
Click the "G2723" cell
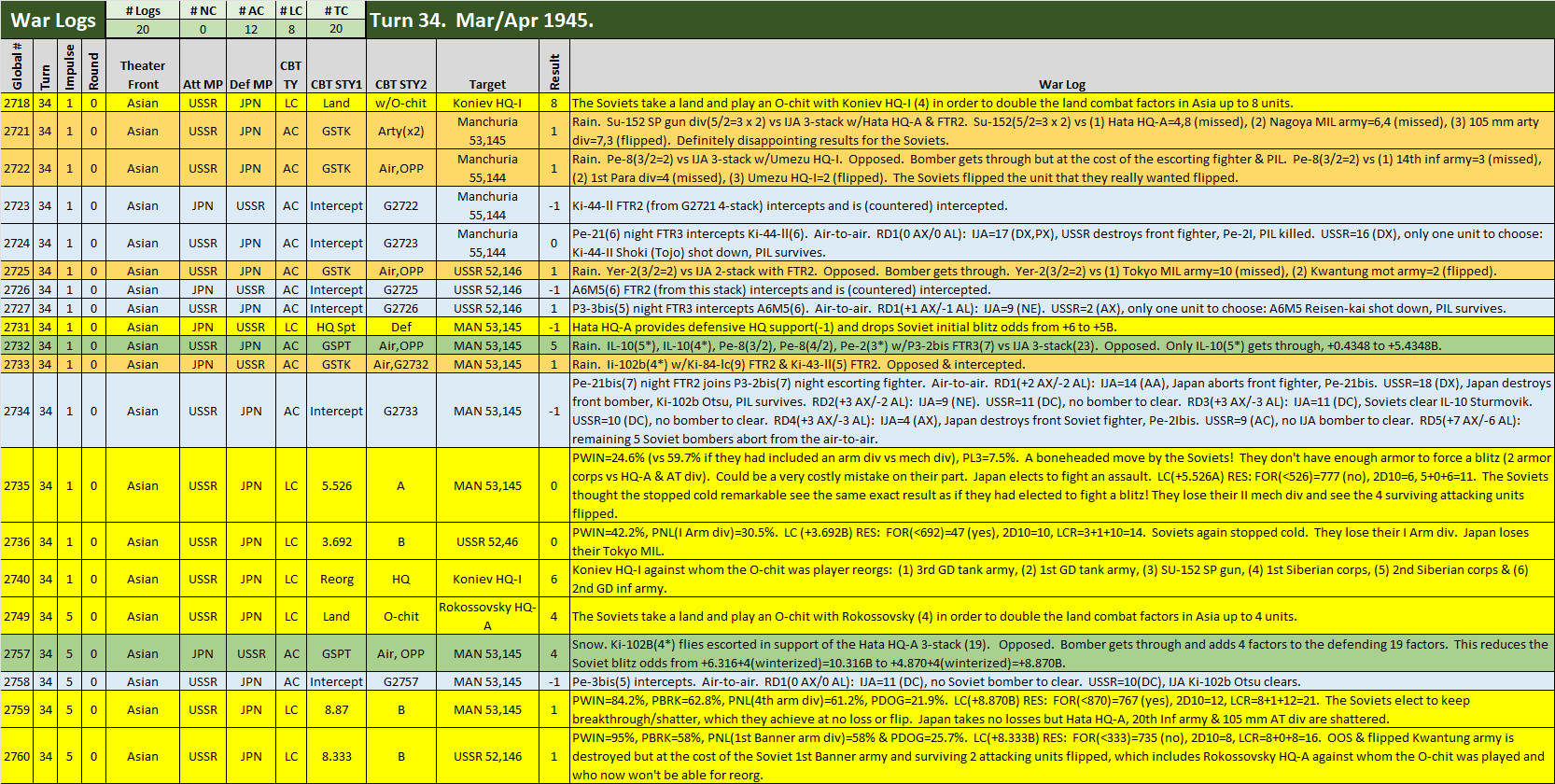click(x=401, y=243)
